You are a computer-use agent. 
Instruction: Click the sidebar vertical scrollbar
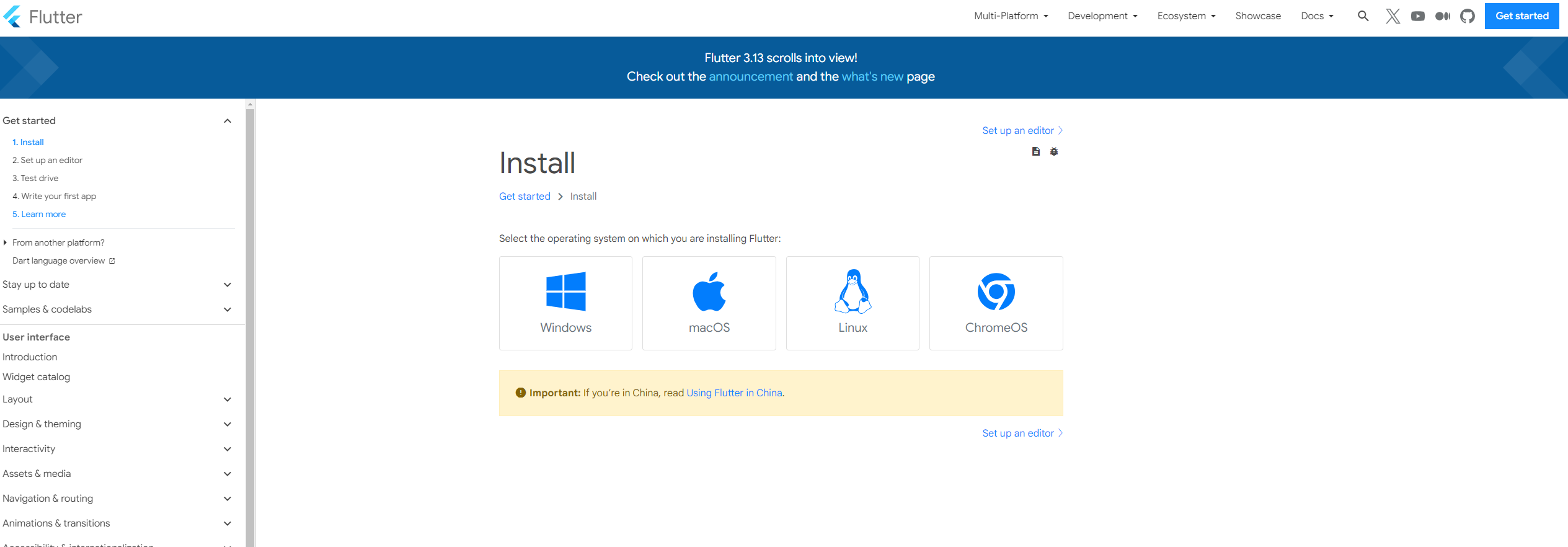coord(250,329)
